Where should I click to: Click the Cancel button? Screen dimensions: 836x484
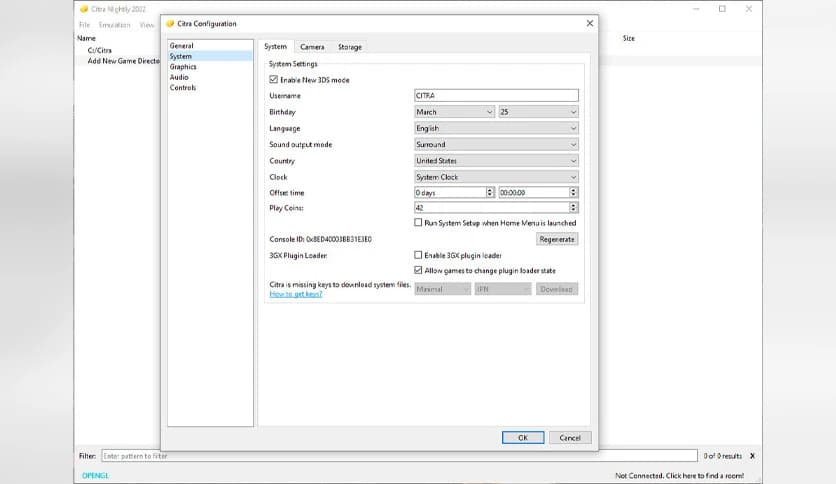570,438
